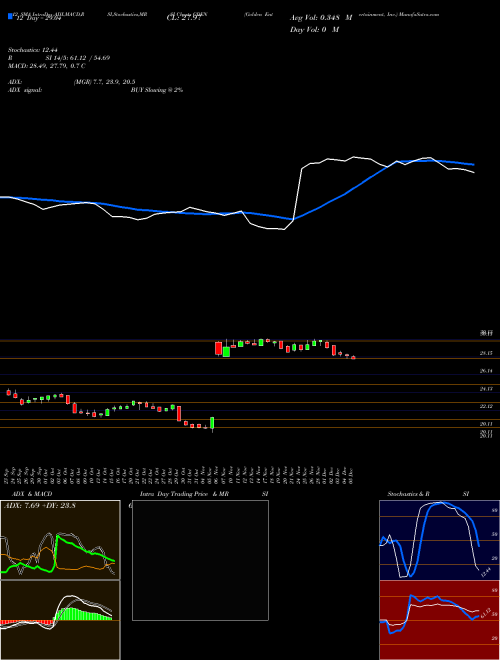Click the "BUY Slowing @ 2%" signal text
The height and width of the screenshot is (660, 500).
[x=157, y=90]
